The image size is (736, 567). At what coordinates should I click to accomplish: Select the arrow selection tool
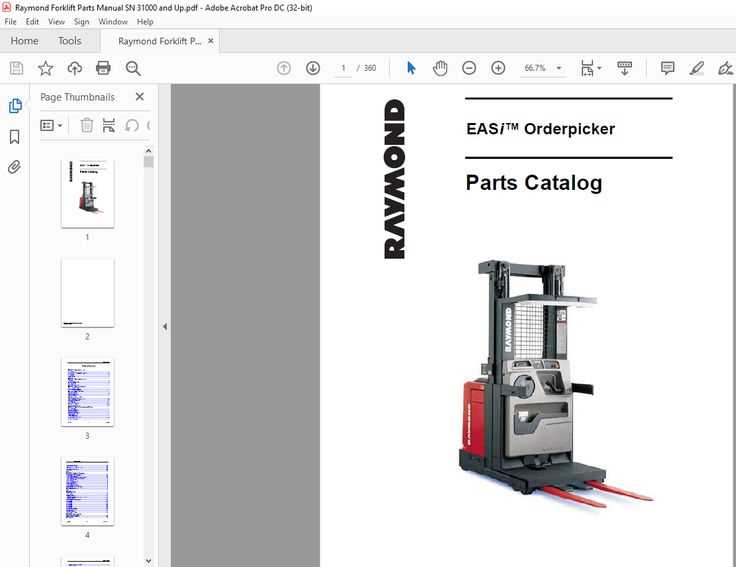click(411, 69)
